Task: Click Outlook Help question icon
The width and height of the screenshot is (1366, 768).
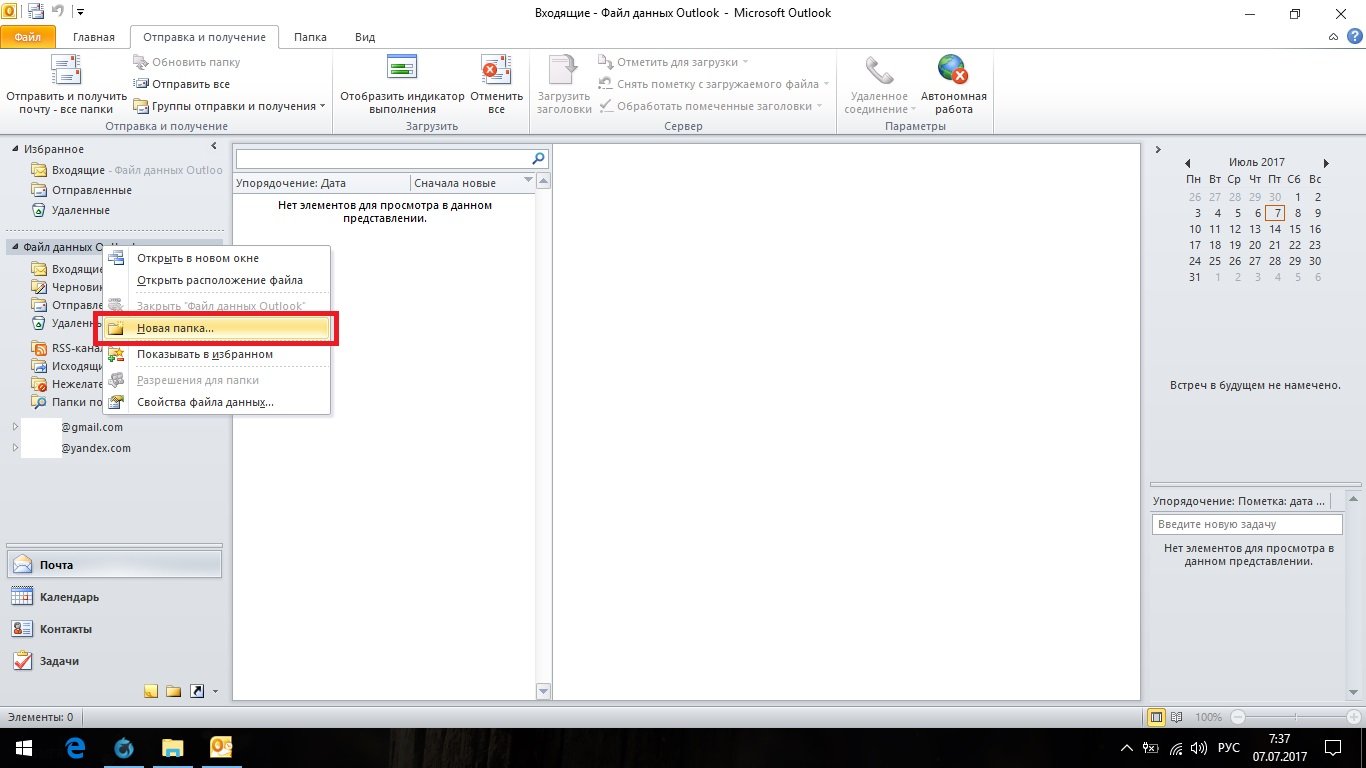Action: 1354,36
